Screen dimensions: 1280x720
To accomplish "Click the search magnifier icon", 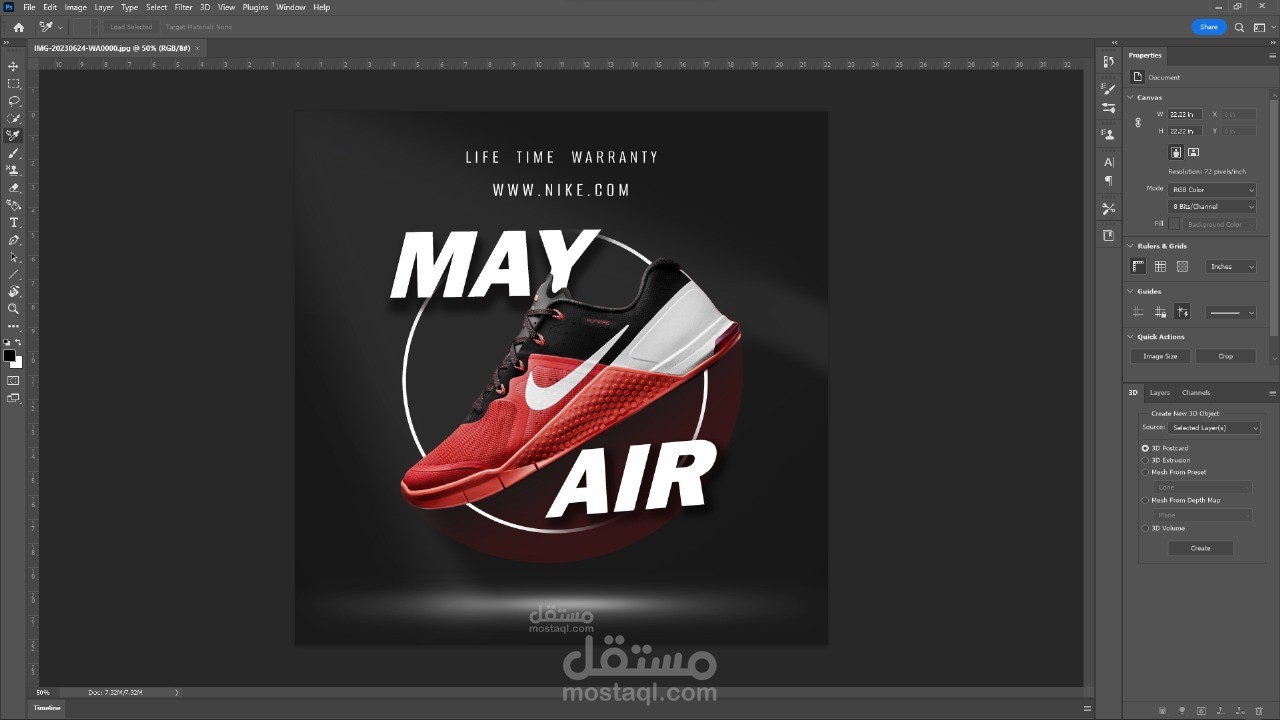I will tap(1240, 27).
